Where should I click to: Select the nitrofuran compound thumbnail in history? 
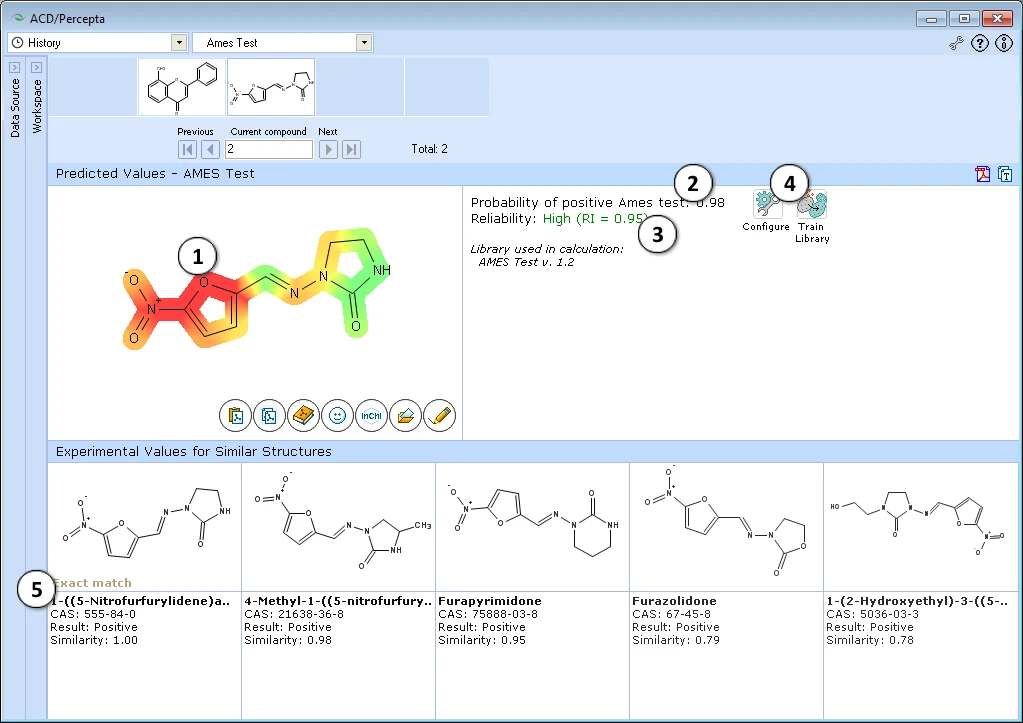click(x=271, y=87)
